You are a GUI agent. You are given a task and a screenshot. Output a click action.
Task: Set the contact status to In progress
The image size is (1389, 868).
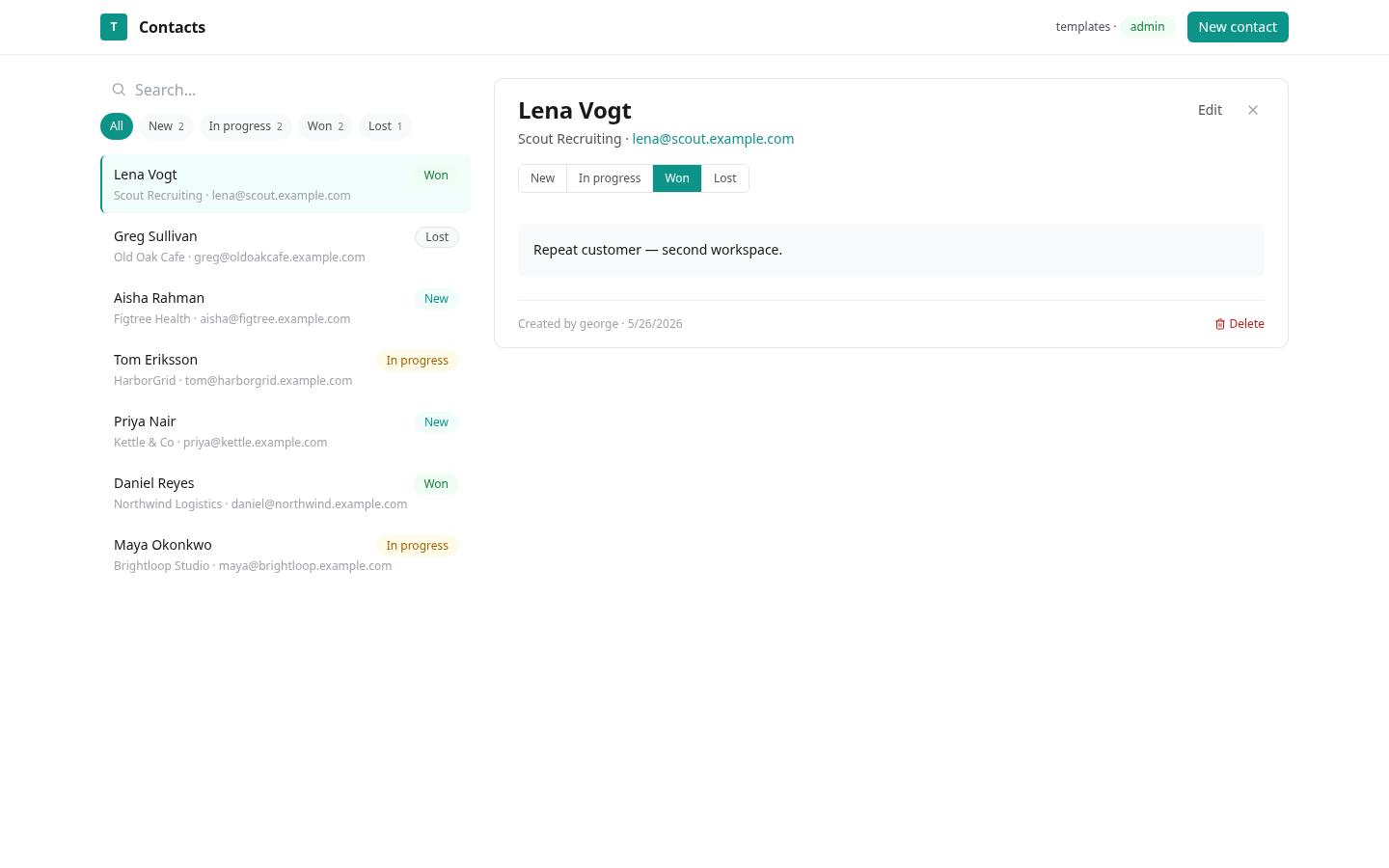(610, 178)
